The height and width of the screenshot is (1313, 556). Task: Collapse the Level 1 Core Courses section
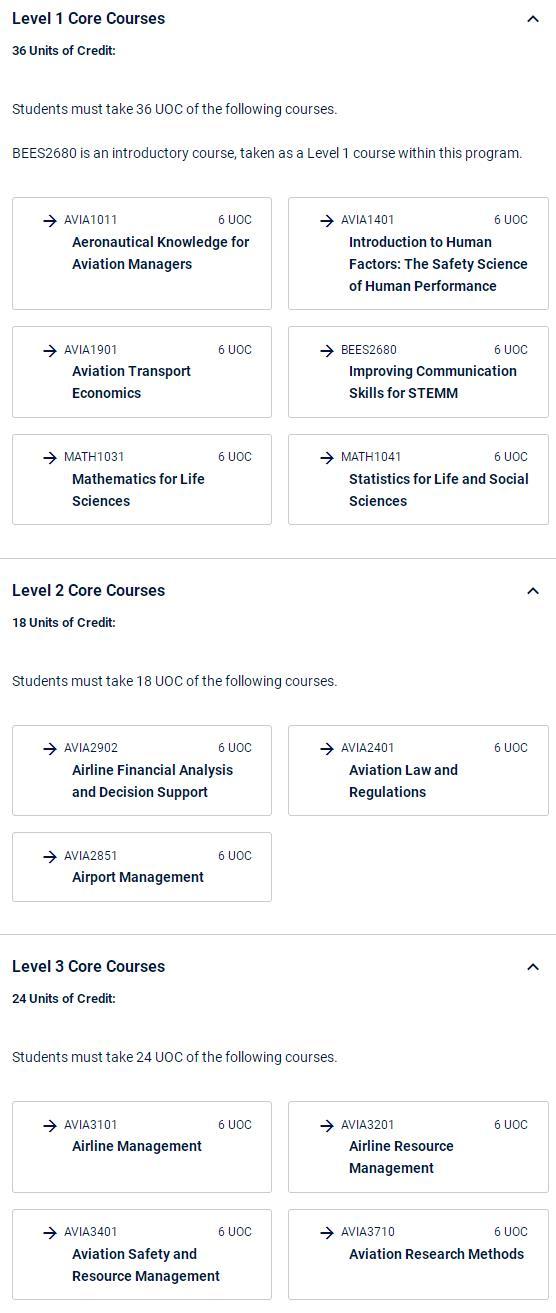point(533,19)
